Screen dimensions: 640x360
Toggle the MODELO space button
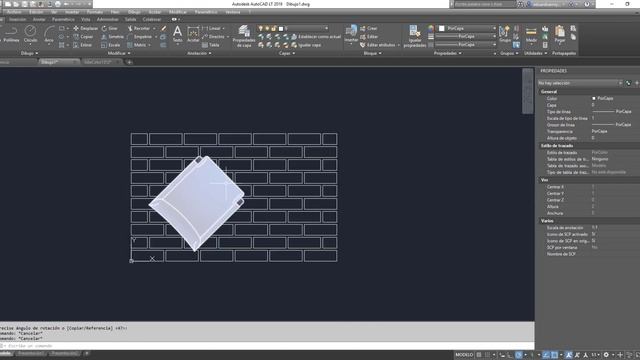pos(464,355)
